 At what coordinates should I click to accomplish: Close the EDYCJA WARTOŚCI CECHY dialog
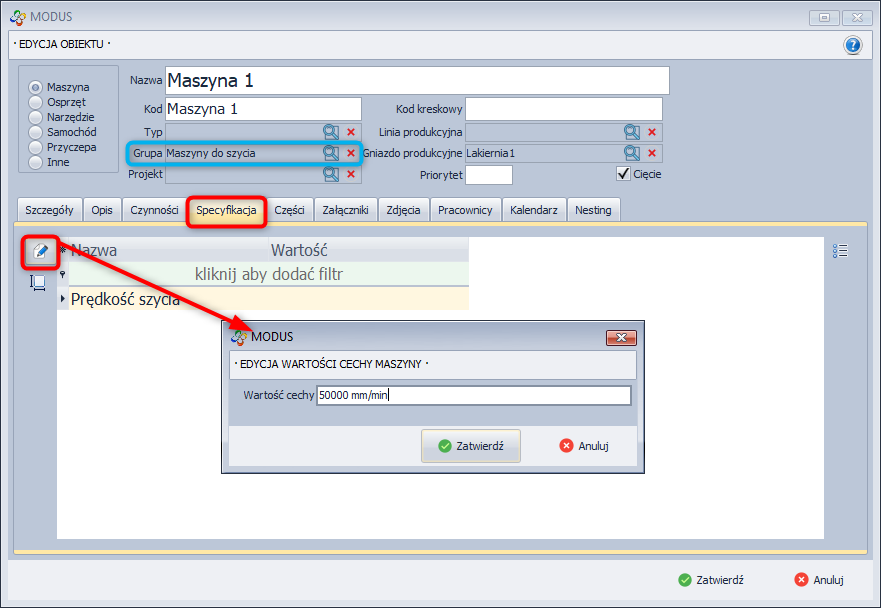pyautogui.click(x=621, y=337)
